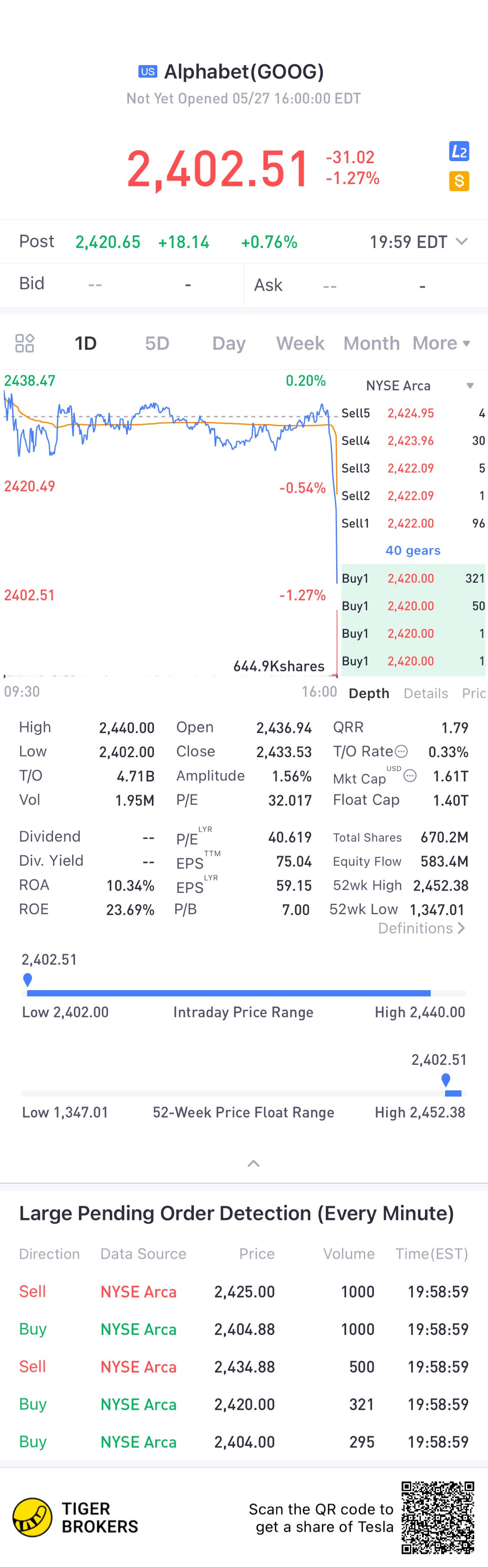
Task: Tap the T/O Rate info icon
Action: point(401,751)
